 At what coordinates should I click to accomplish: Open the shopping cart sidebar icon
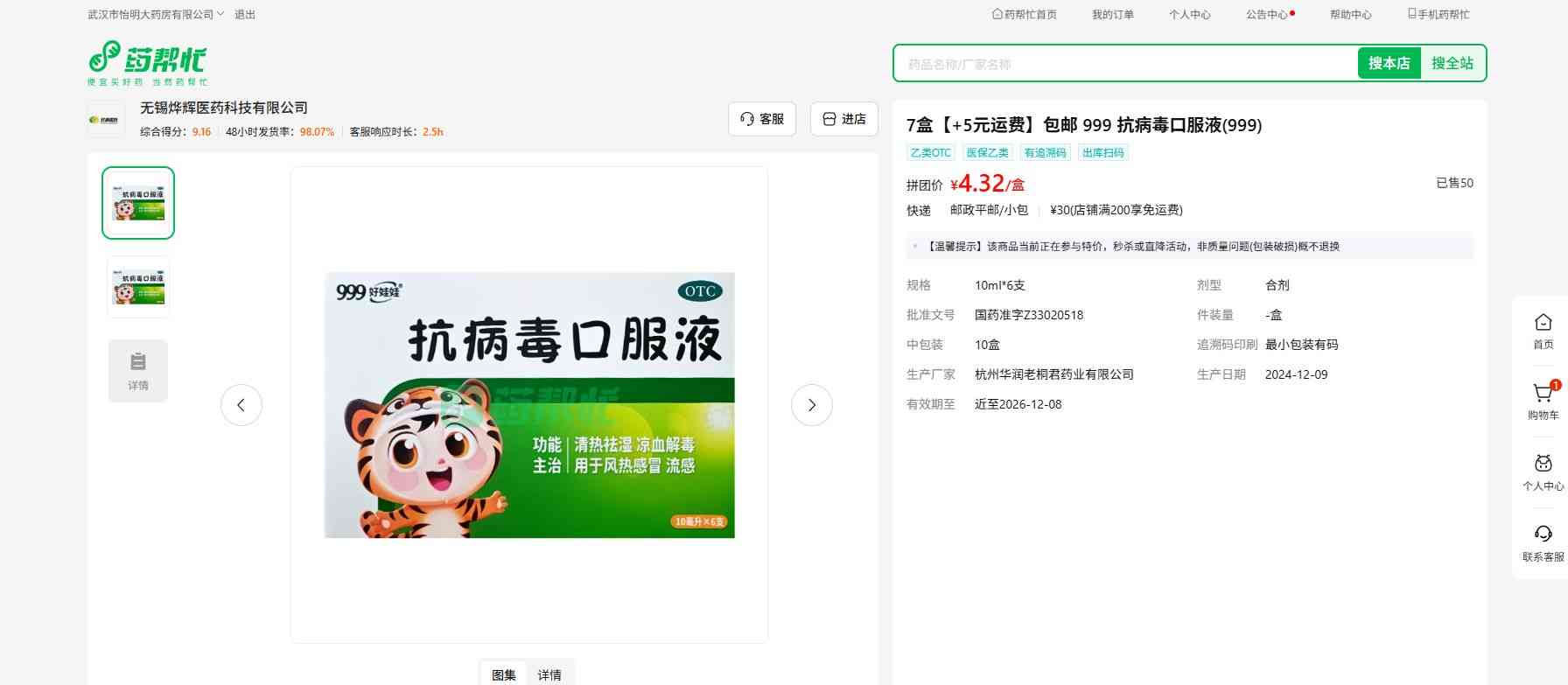[1543, 395]
